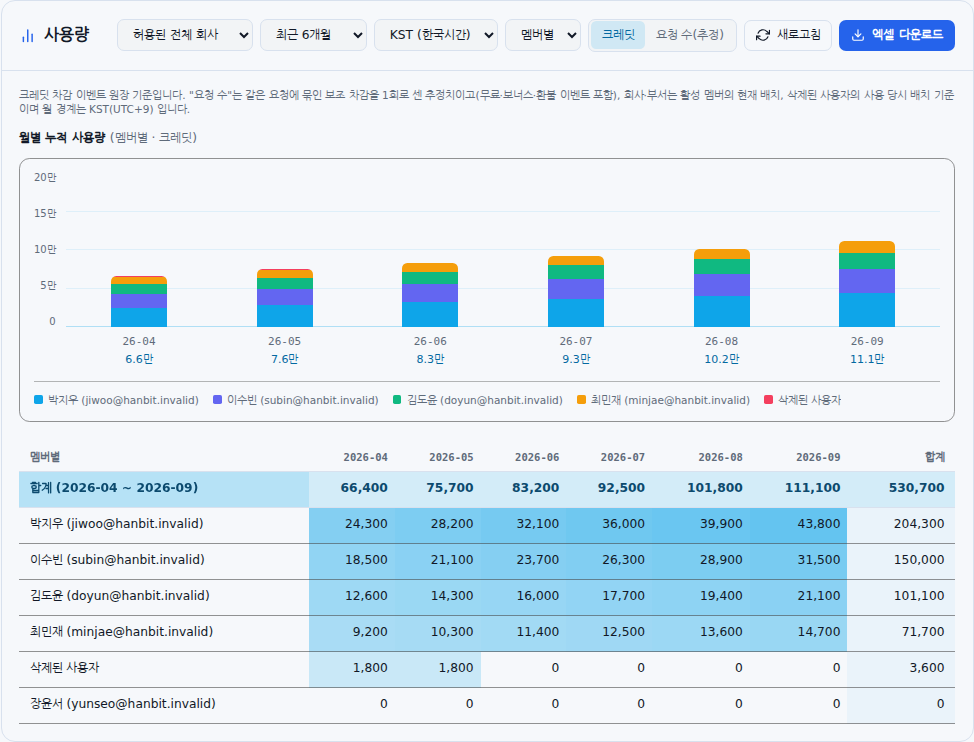Image resolution: width=974 pixels, height=742 pixels.
Task: Open the 최근 6개월 period dropdown
Action: 313,35
